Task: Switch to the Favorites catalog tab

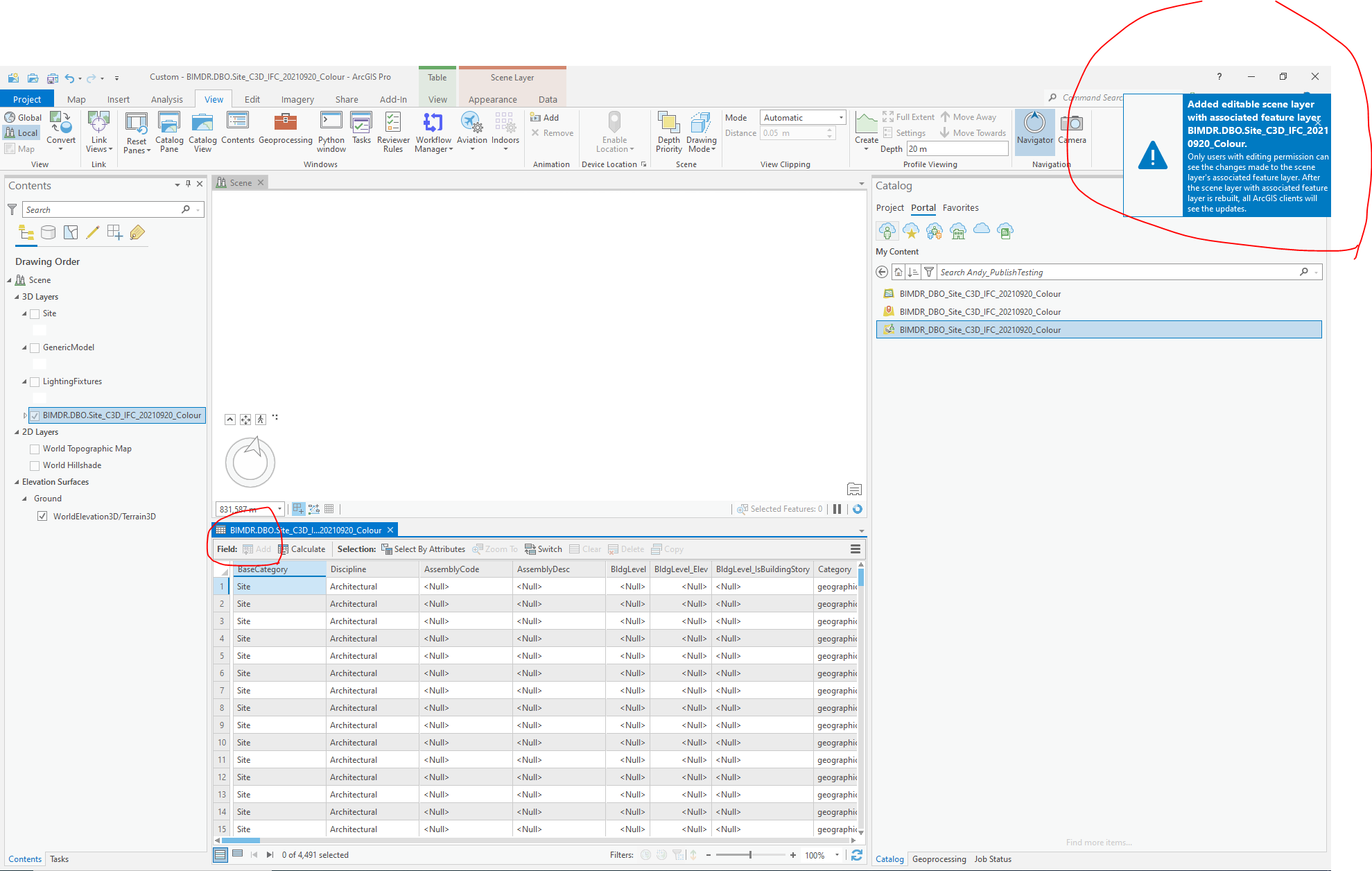Action: 960,208
